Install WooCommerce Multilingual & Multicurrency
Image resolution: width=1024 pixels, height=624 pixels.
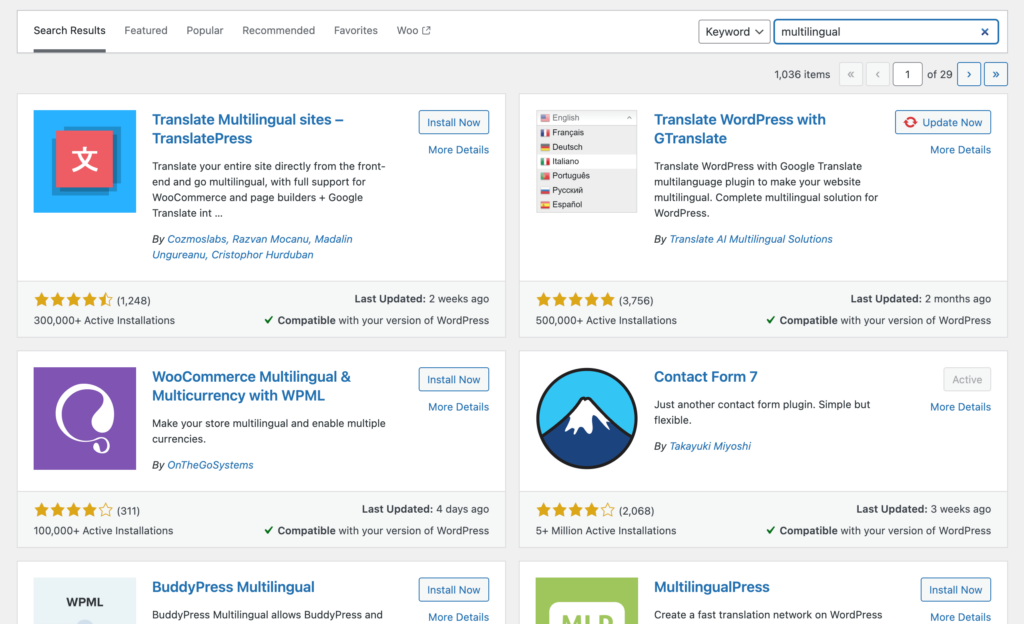click(x=454, y=379)
